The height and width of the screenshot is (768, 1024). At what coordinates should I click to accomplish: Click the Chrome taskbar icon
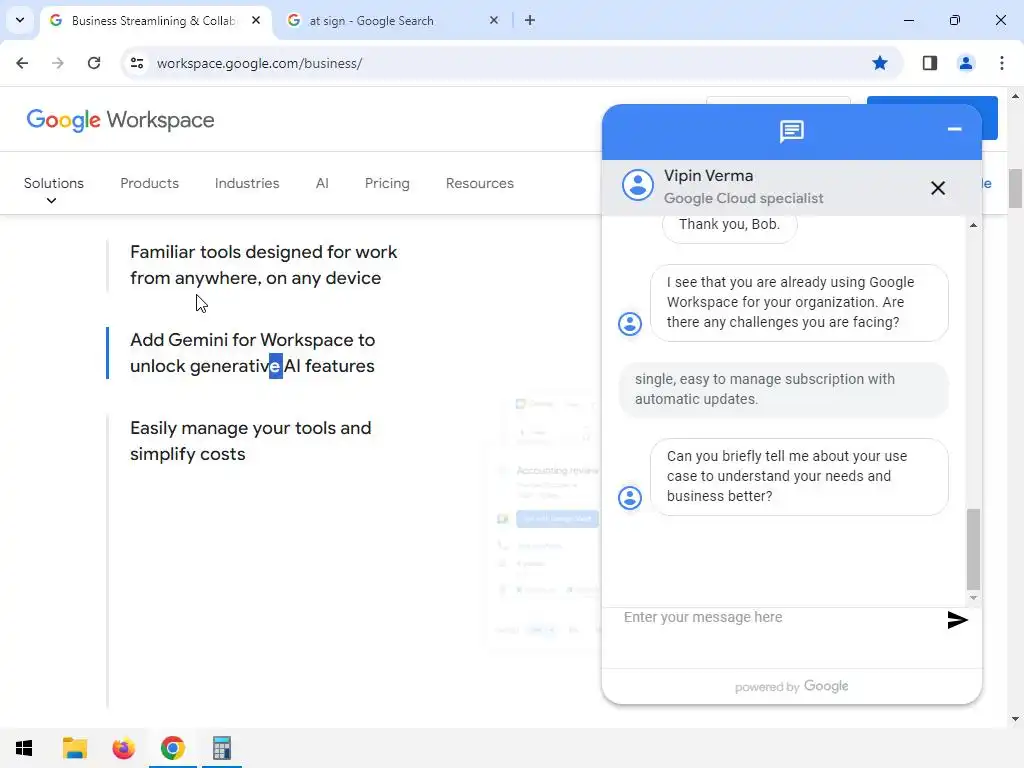[x=172, y=748]
